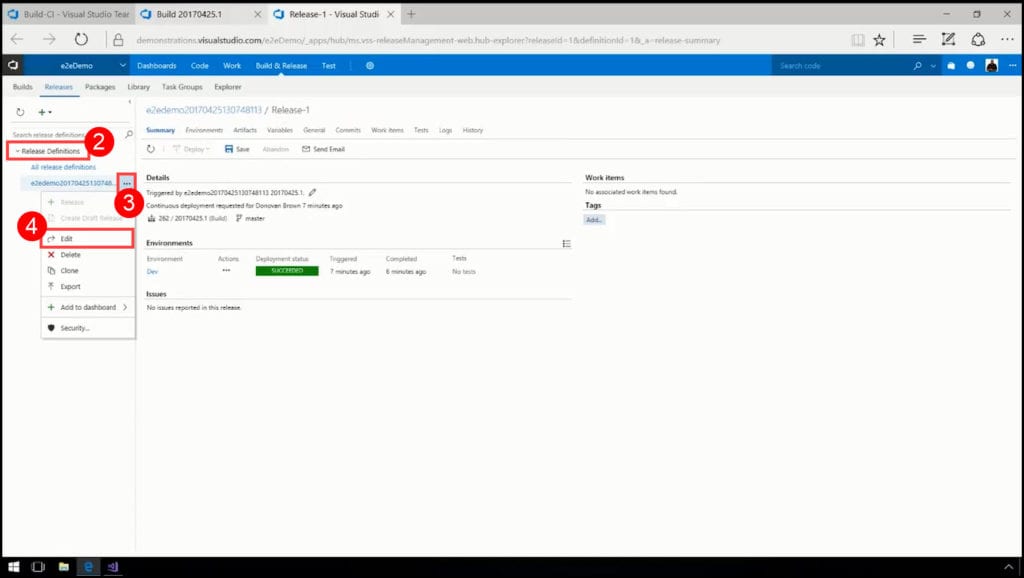The height and width of the screenshot is (578, 1024).
Task: Switch to release History tab
Action: coord(473,131)
